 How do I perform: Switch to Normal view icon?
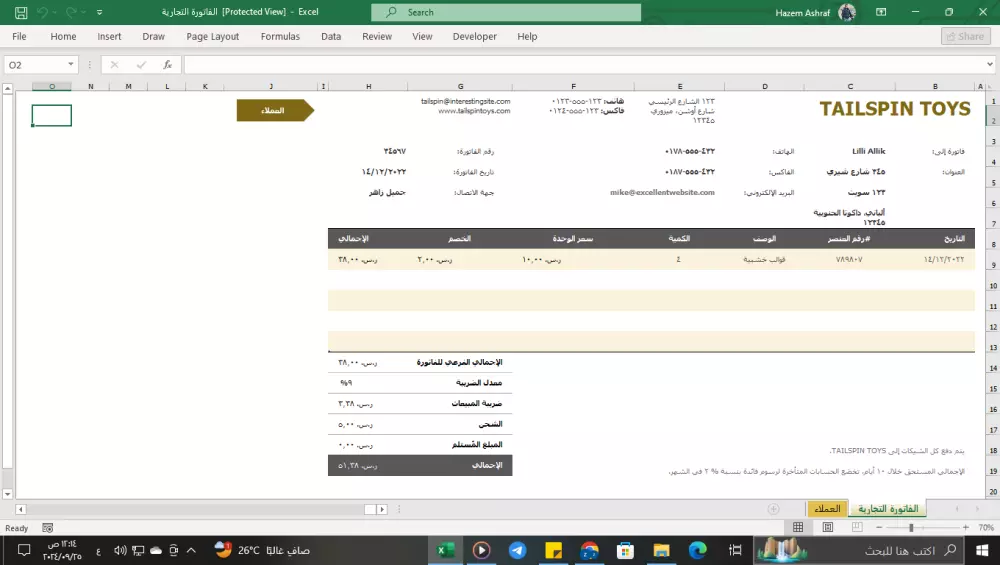798,527
